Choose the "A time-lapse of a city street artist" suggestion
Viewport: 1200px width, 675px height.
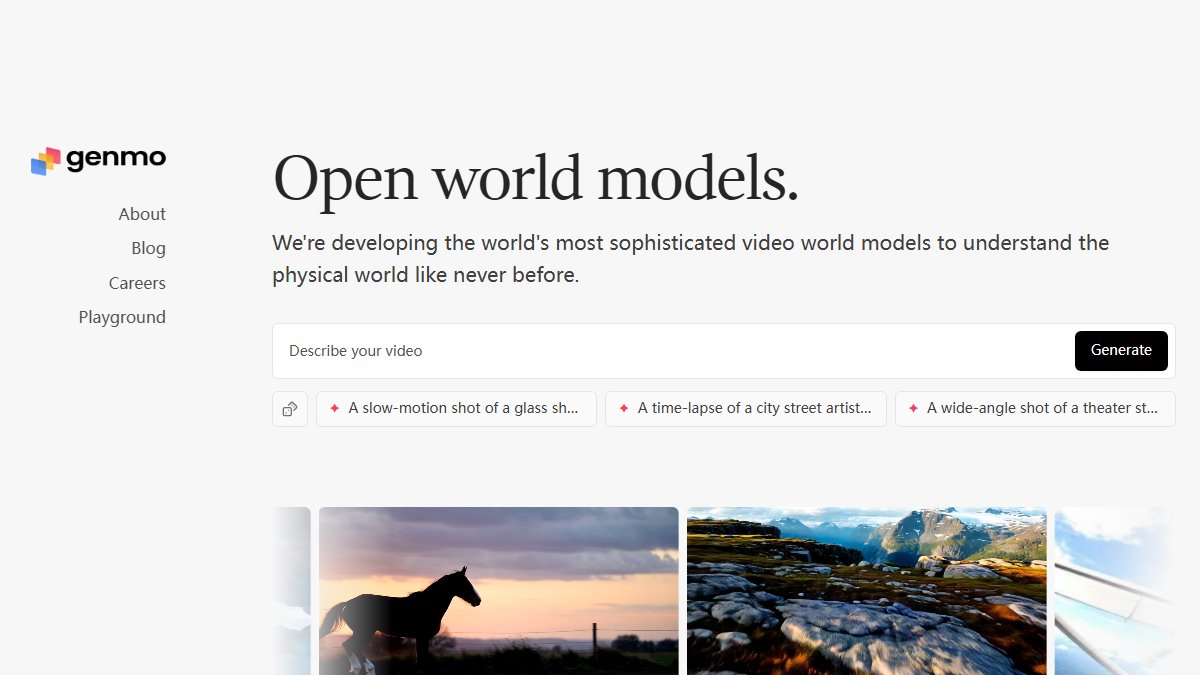(x=746, y=409)
